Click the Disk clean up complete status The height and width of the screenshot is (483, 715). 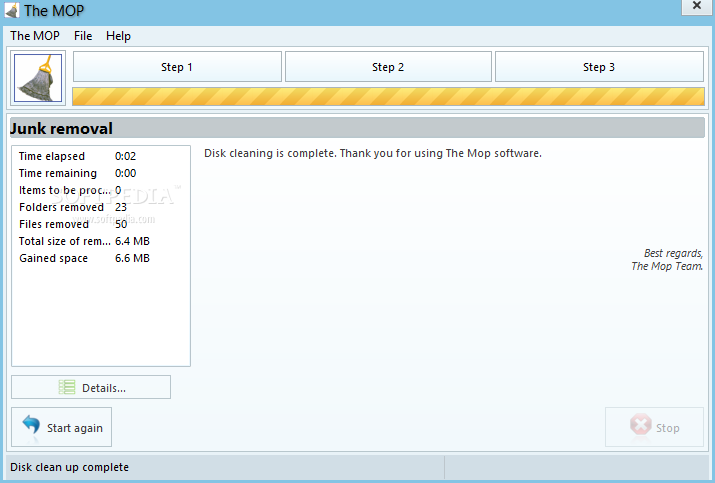point(69,467)
